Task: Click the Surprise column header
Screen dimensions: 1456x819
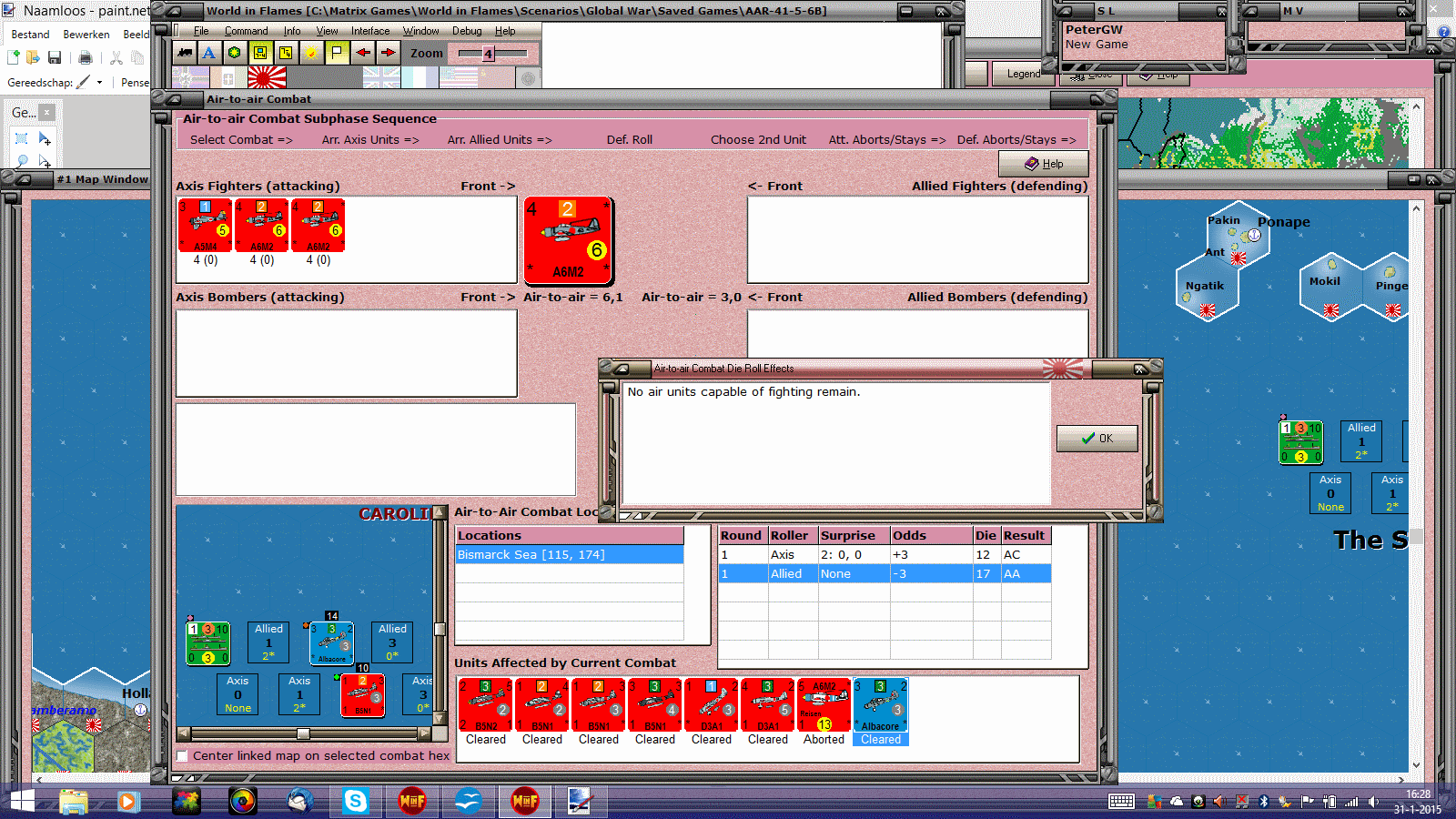Action: click(854, 535)
